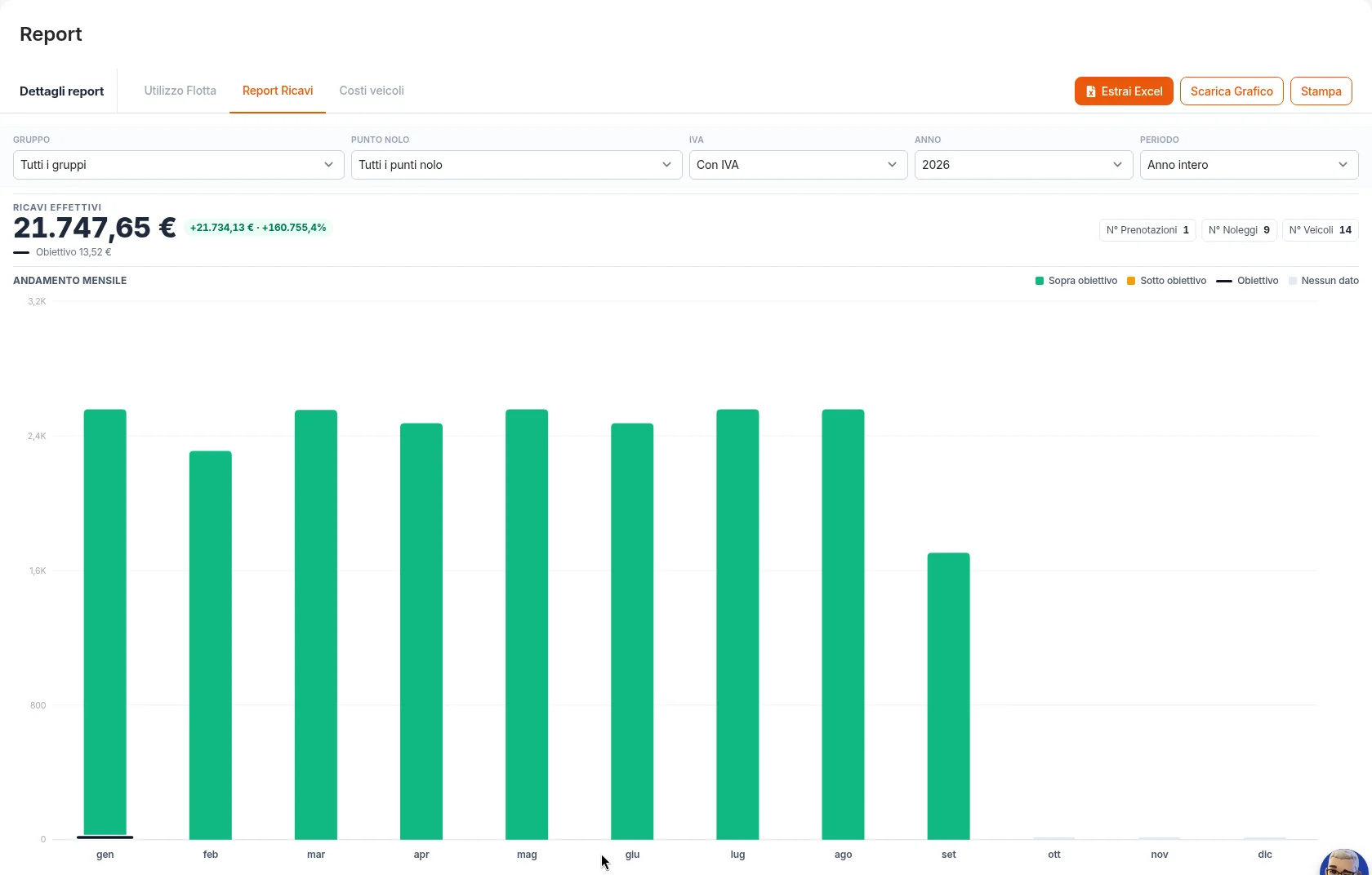
Task: Click the 21.747,65 € revenue total
Action: (95, 228)
